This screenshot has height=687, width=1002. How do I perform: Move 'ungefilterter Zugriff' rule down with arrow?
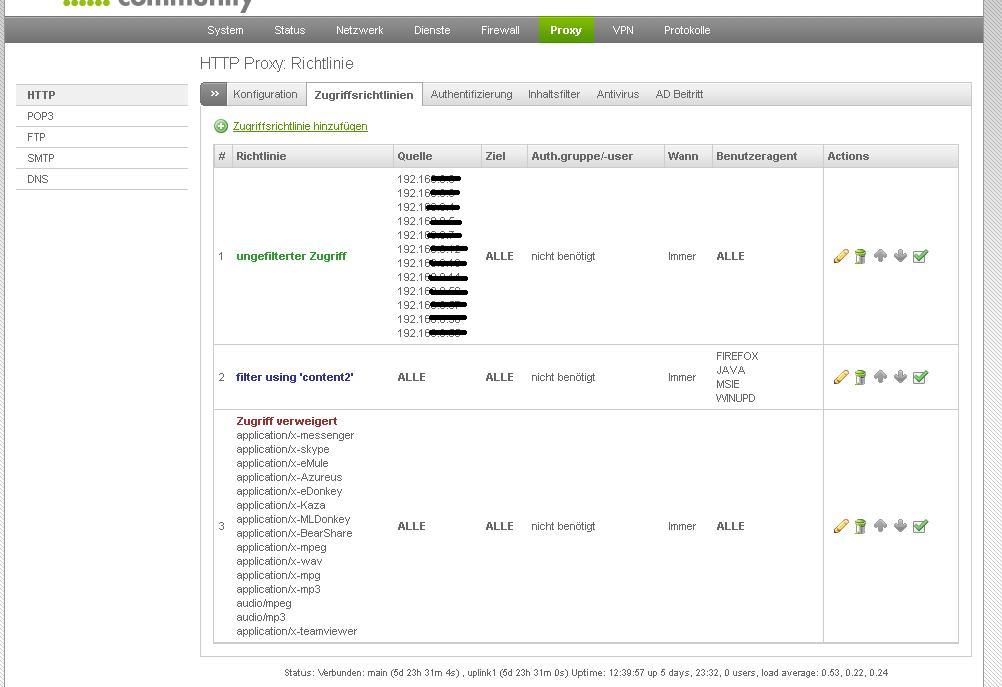900,256
